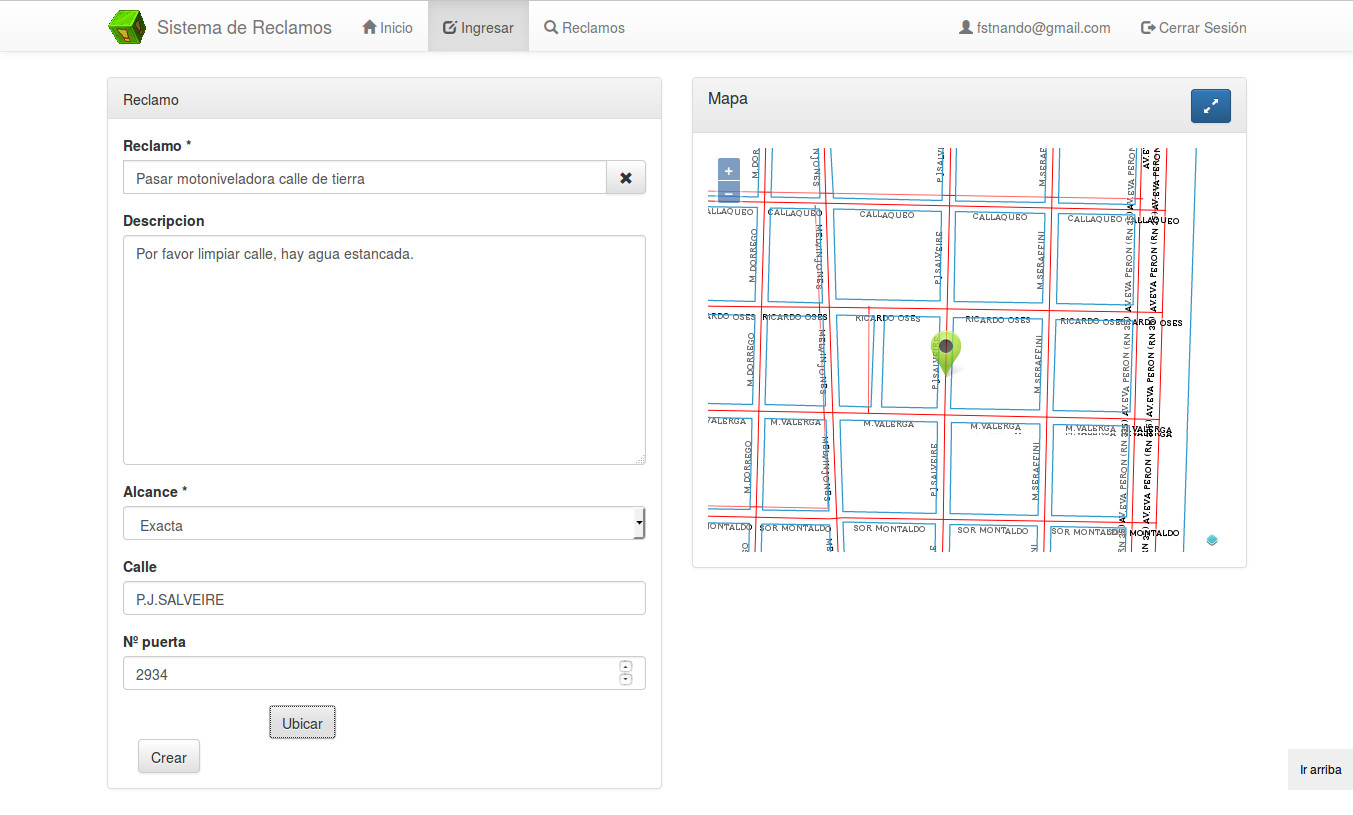Click the Ir arriba button

1319,770
